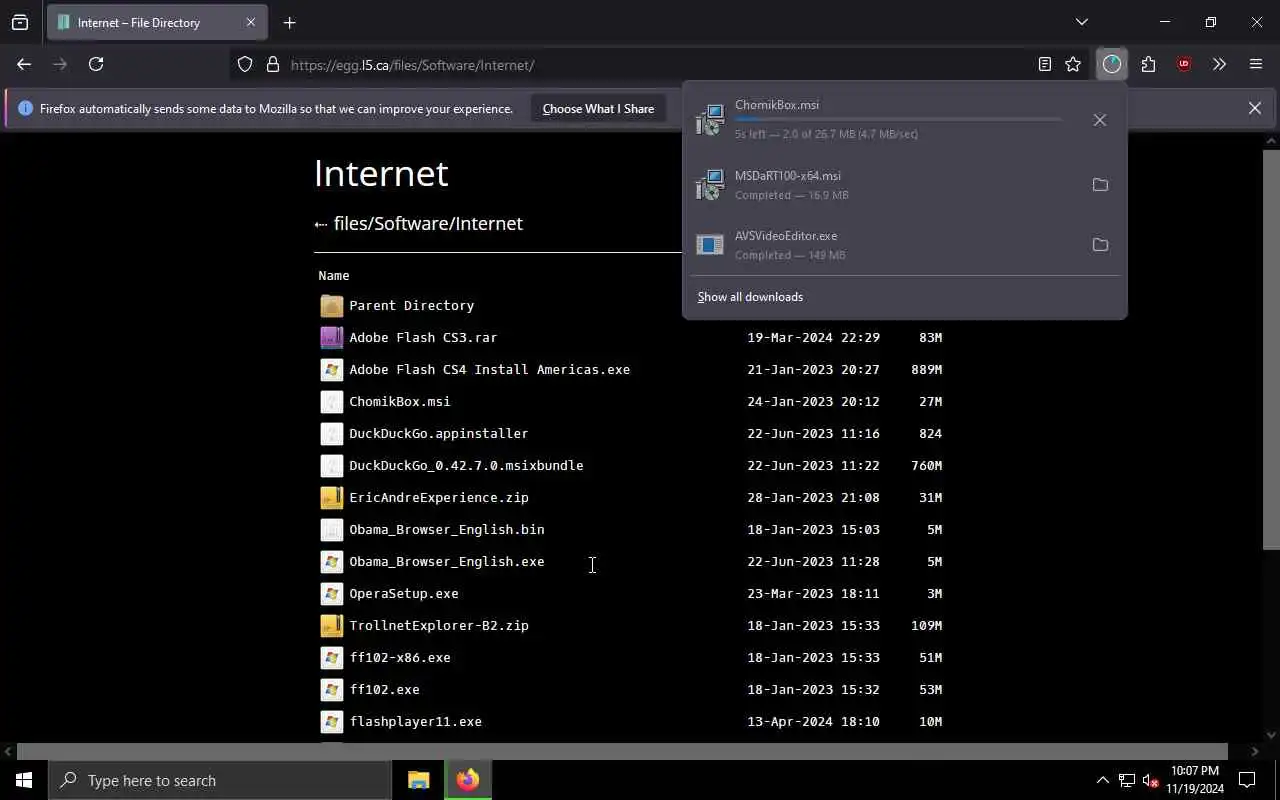The height and width of the screenshot is (800, 1280).
Task: Download ff102.exe
Action: point(384,689)
